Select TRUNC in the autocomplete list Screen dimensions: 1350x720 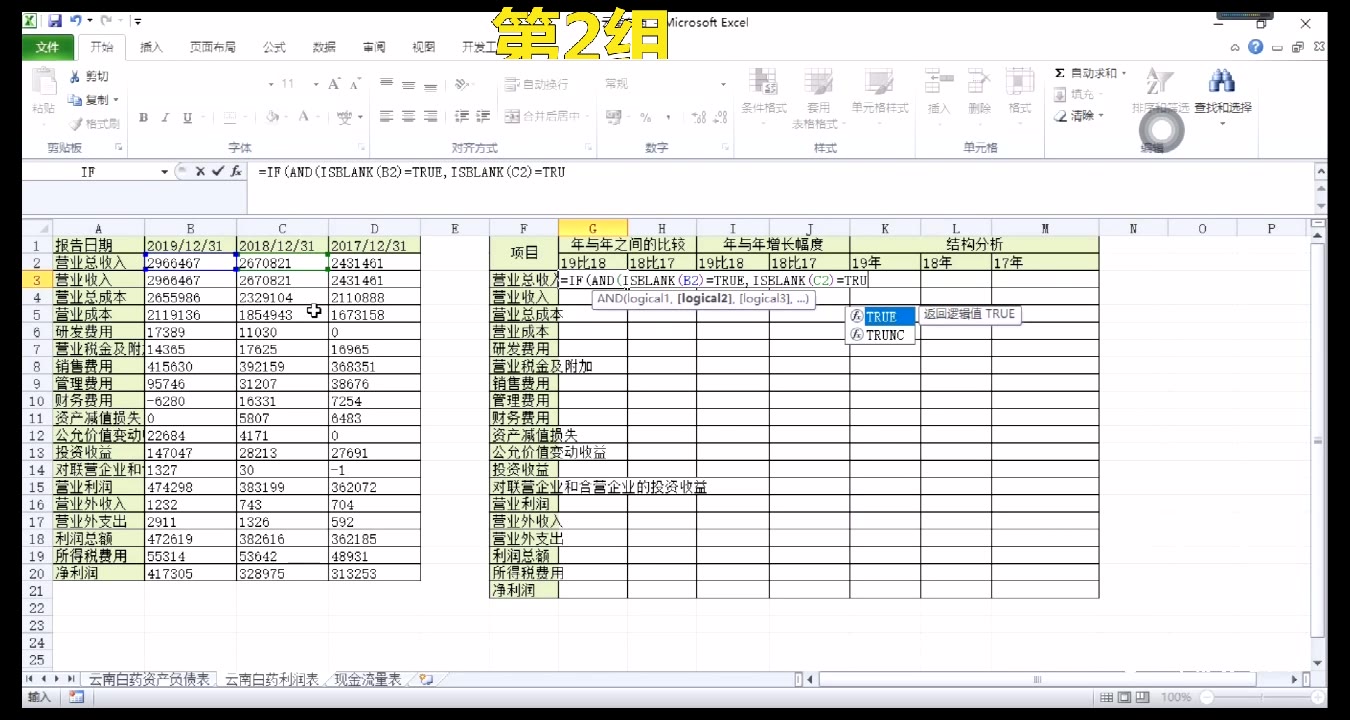pyautogui.click(x=881, y=335)
